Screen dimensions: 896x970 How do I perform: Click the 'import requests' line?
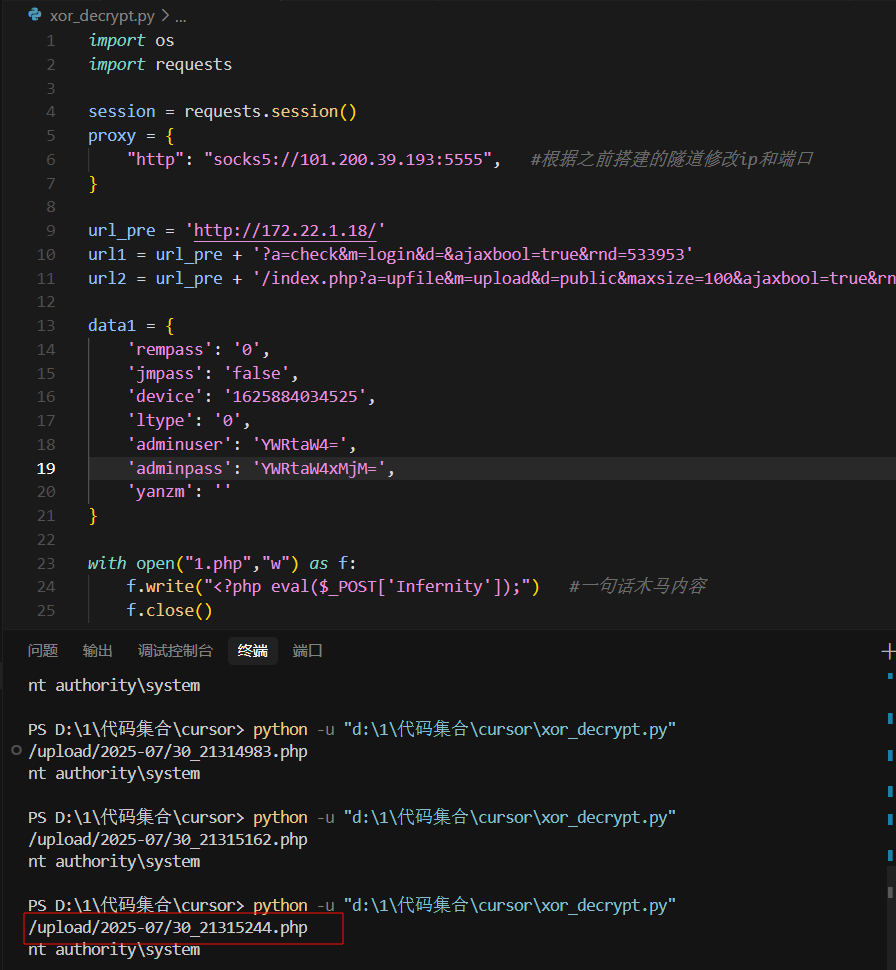coord(160,64)
